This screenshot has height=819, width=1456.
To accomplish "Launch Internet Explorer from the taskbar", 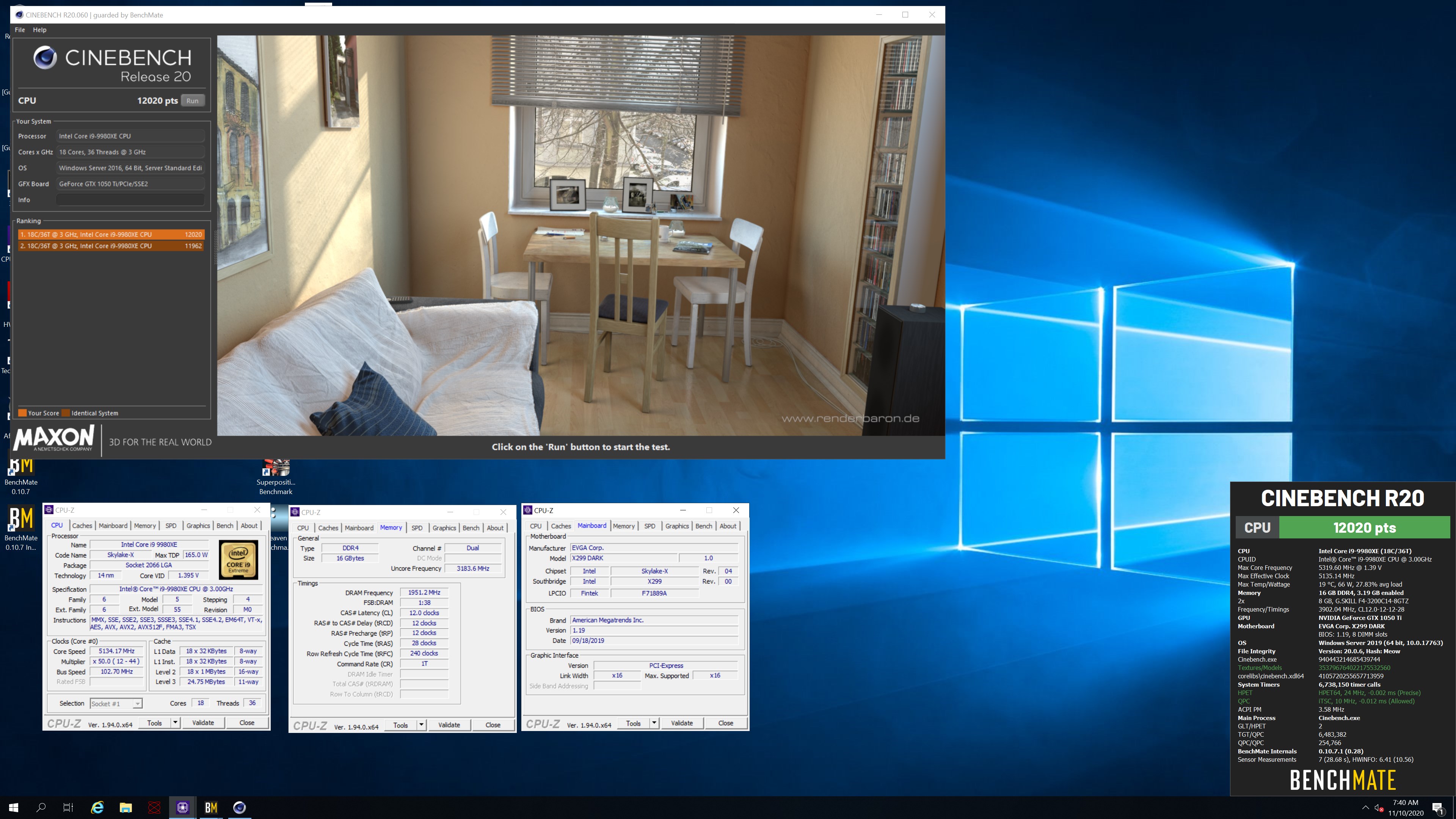I will tap(97, 807).
